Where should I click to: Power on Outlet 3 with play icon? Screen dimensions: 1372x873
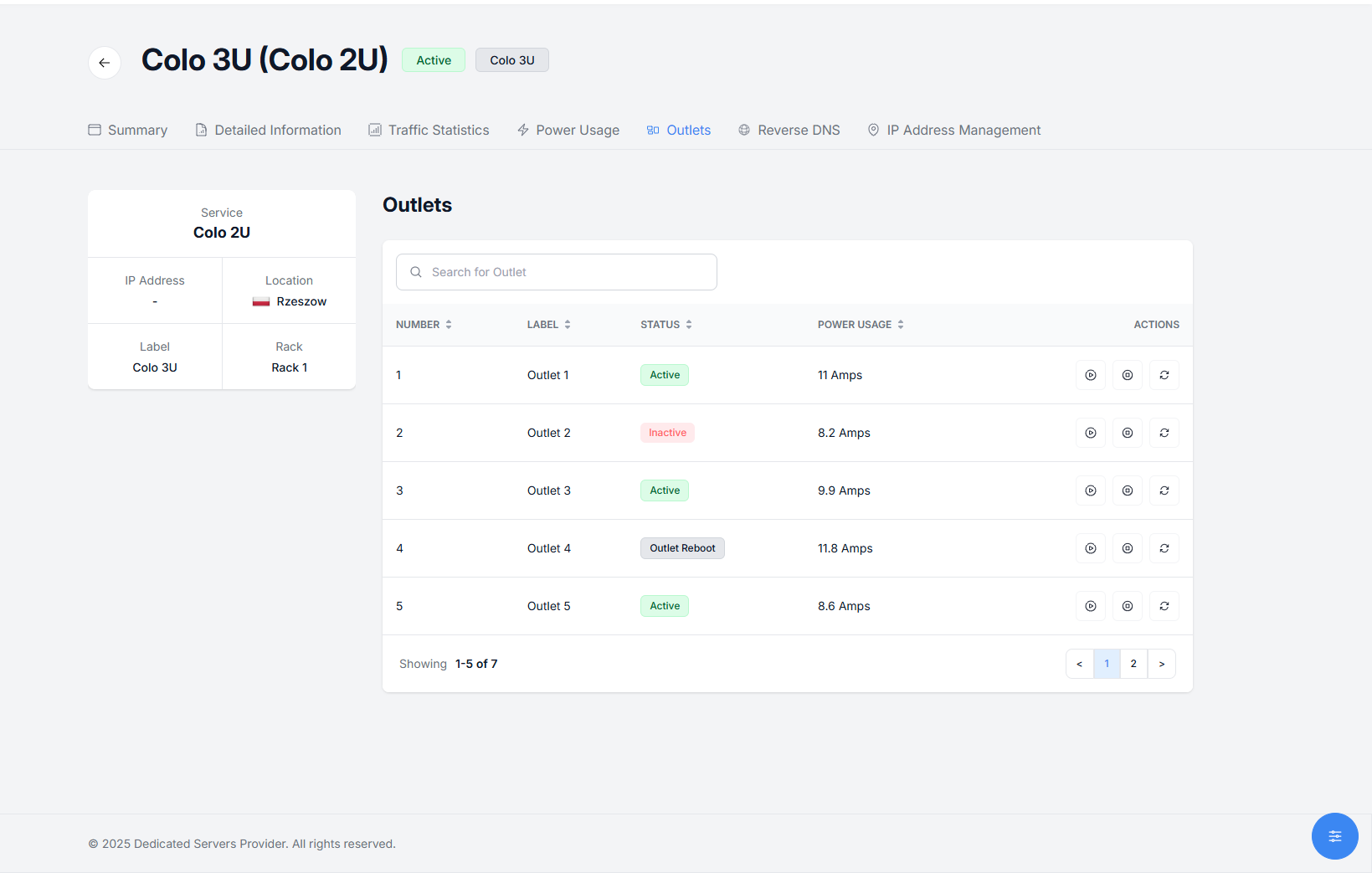click(x=1091, y=490)
